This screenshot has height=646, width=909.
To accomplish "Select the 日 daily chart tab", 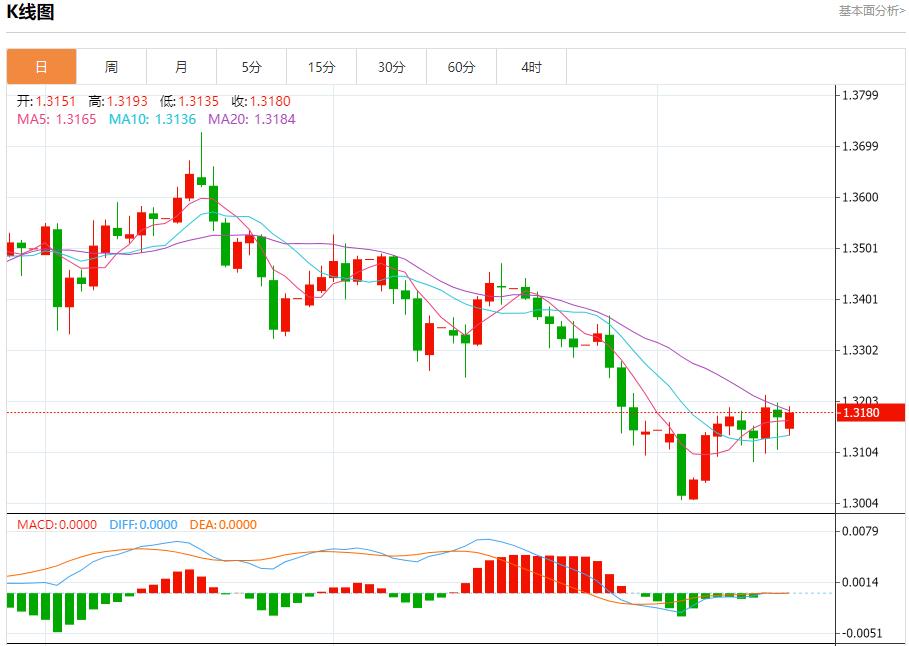I will (x=41, y=67).
